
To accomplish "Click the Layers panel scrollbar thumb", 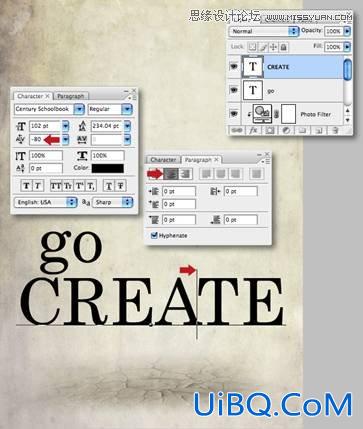I will pyautogui.click(x=347, y=69).
